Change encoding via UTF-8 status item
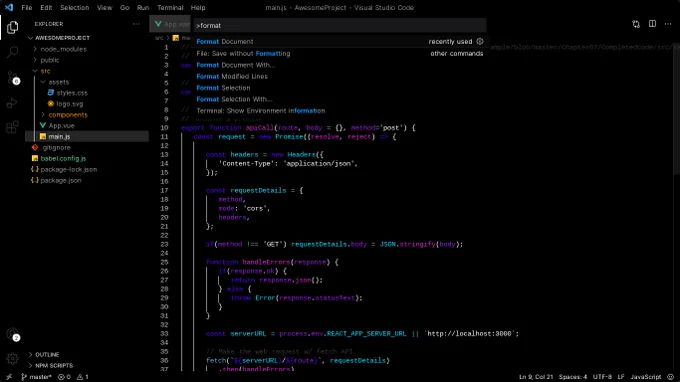680x382 pixels. pos(602,377)
